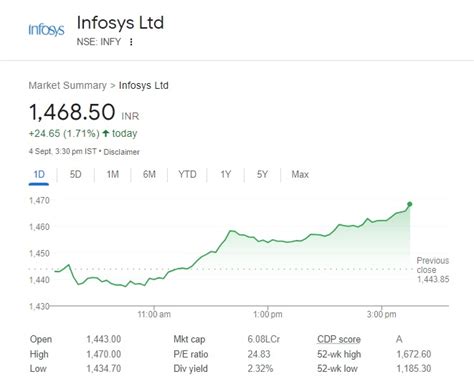The height and width of the screenshot is (384, 474).
Task: Select the 6M chart range tab
Action: (x=149, y=174)
